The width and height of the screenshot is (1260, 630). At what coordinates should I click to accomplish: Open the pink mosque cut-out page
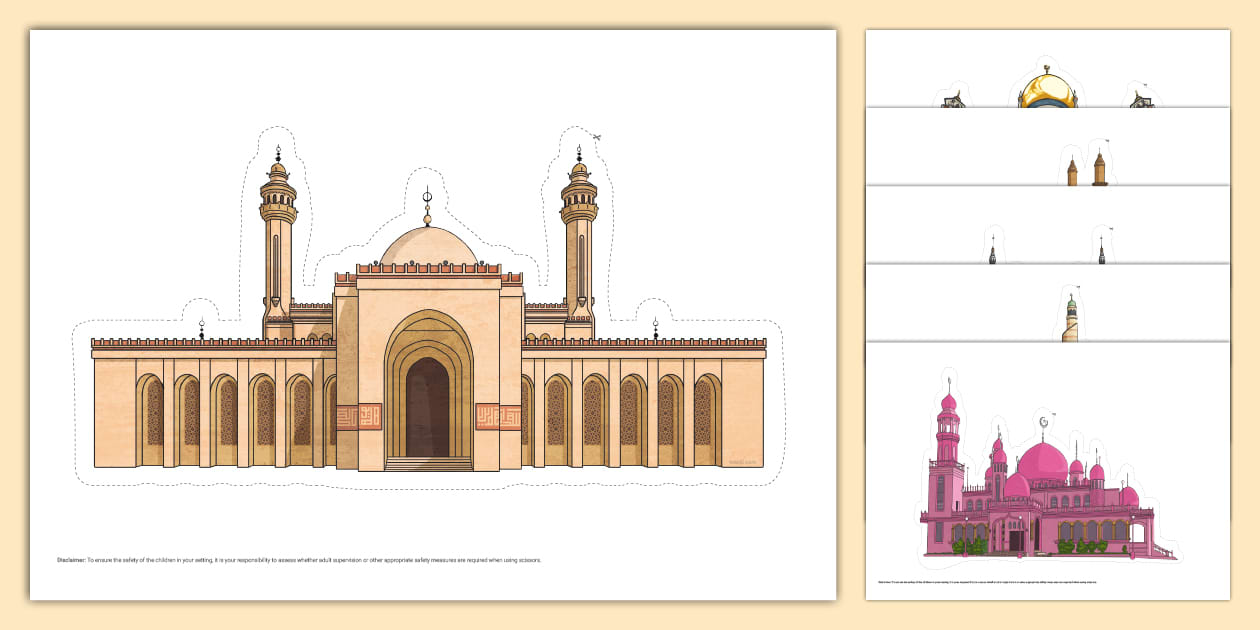(1047, 470)
